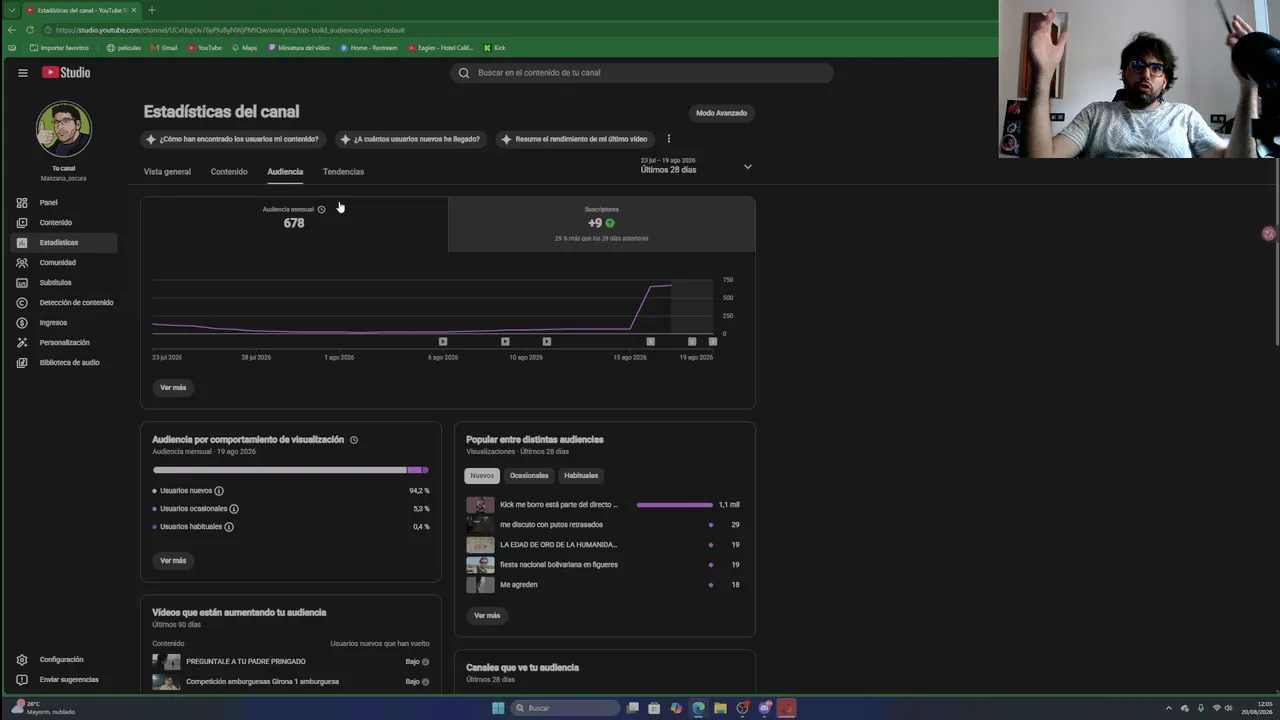
Task: Click the video marker nearest 6 ago 2026
Action: [443, 341]
